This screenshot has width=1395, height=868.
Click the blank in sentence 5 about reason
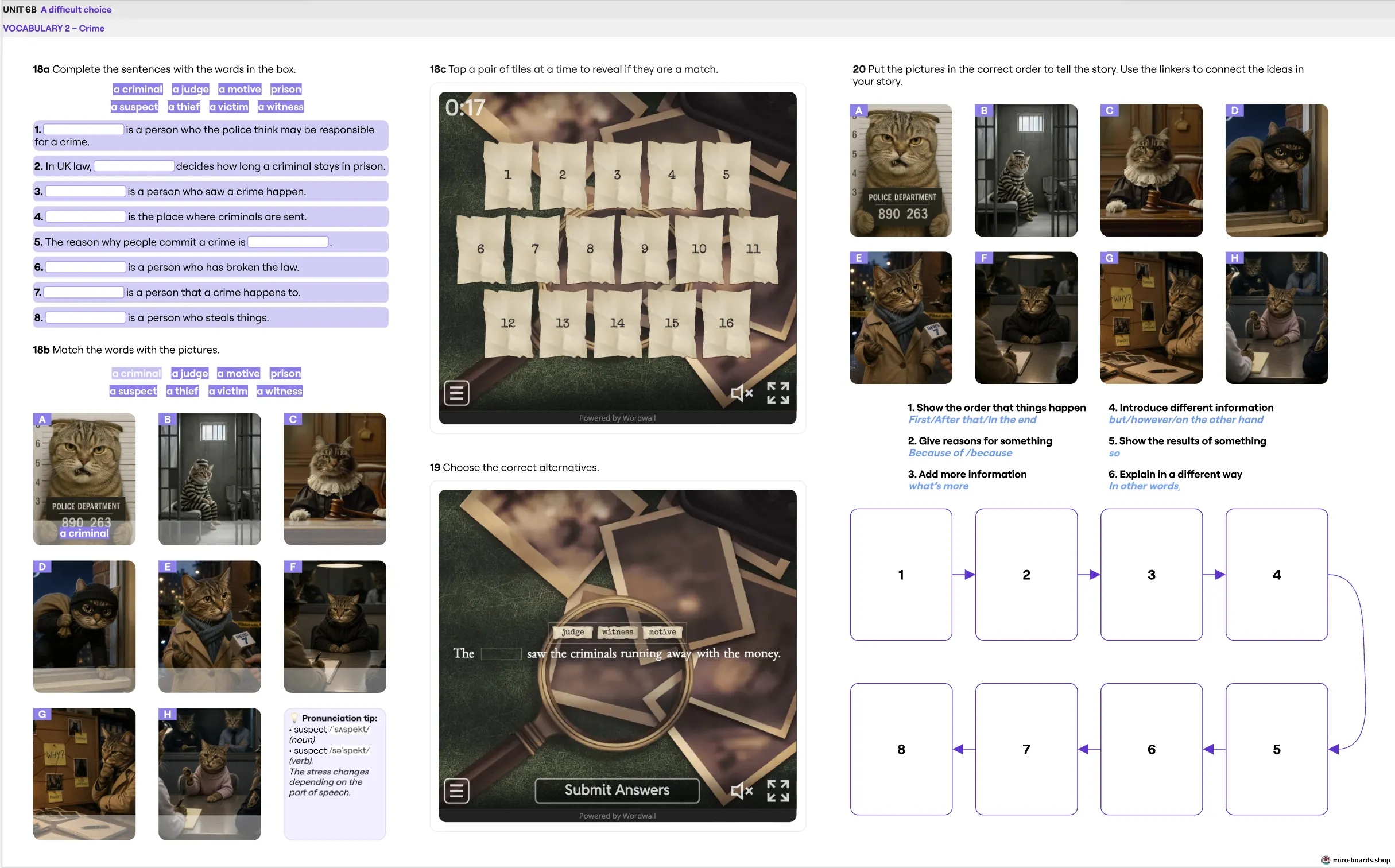click(288, 242)
